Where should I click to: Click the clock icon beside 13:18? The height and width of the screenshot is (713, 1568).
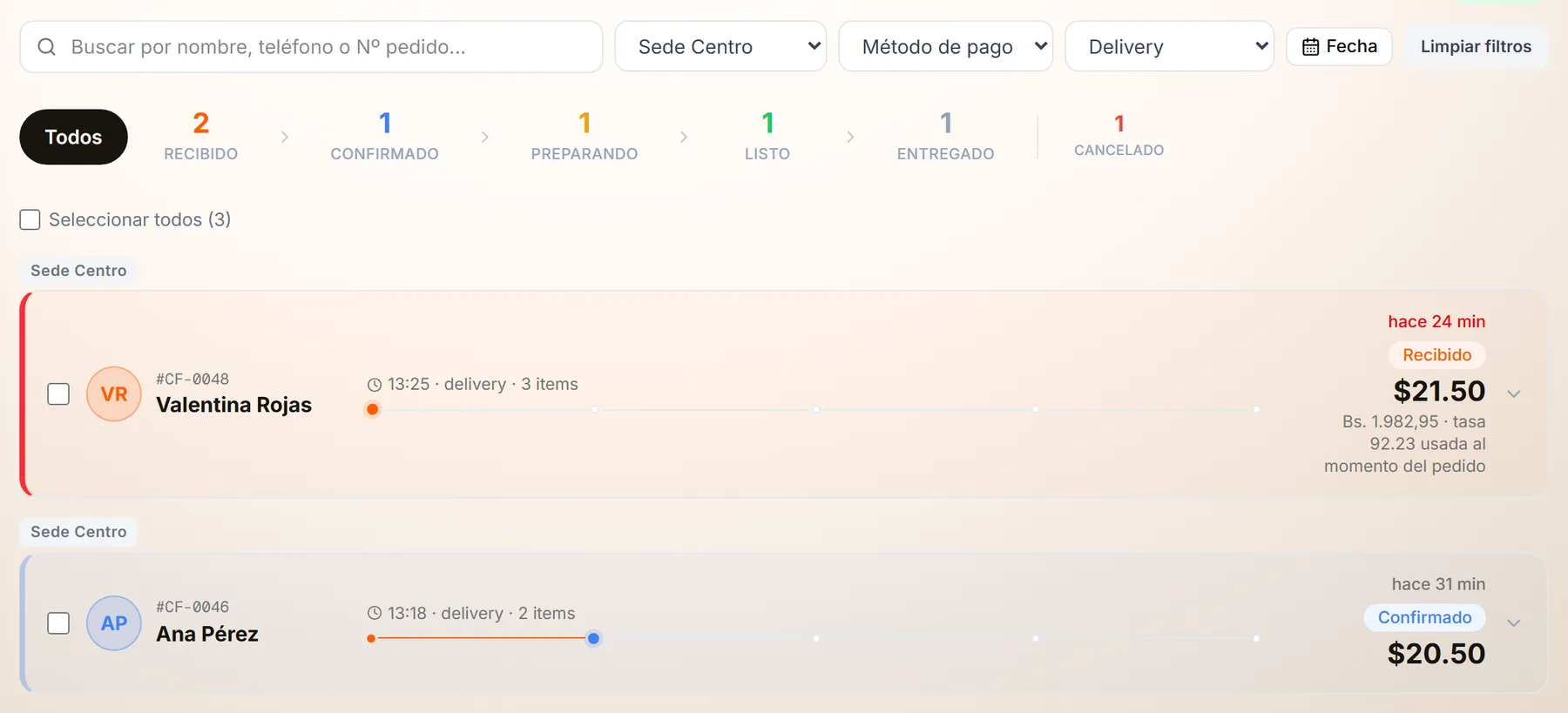[x=375, y=614]
